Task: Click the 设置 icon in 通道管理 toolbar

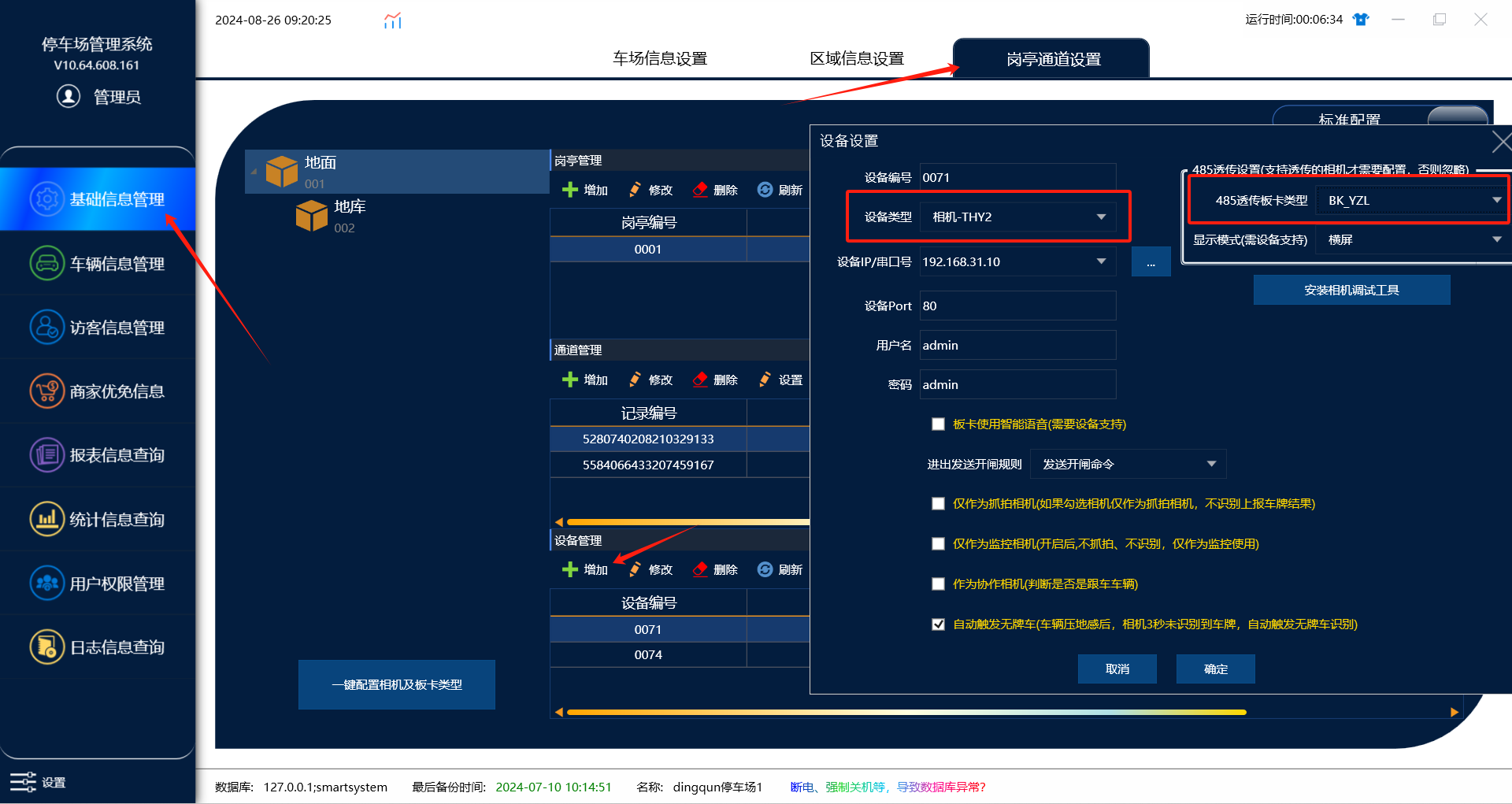Action: coord(765,380)
